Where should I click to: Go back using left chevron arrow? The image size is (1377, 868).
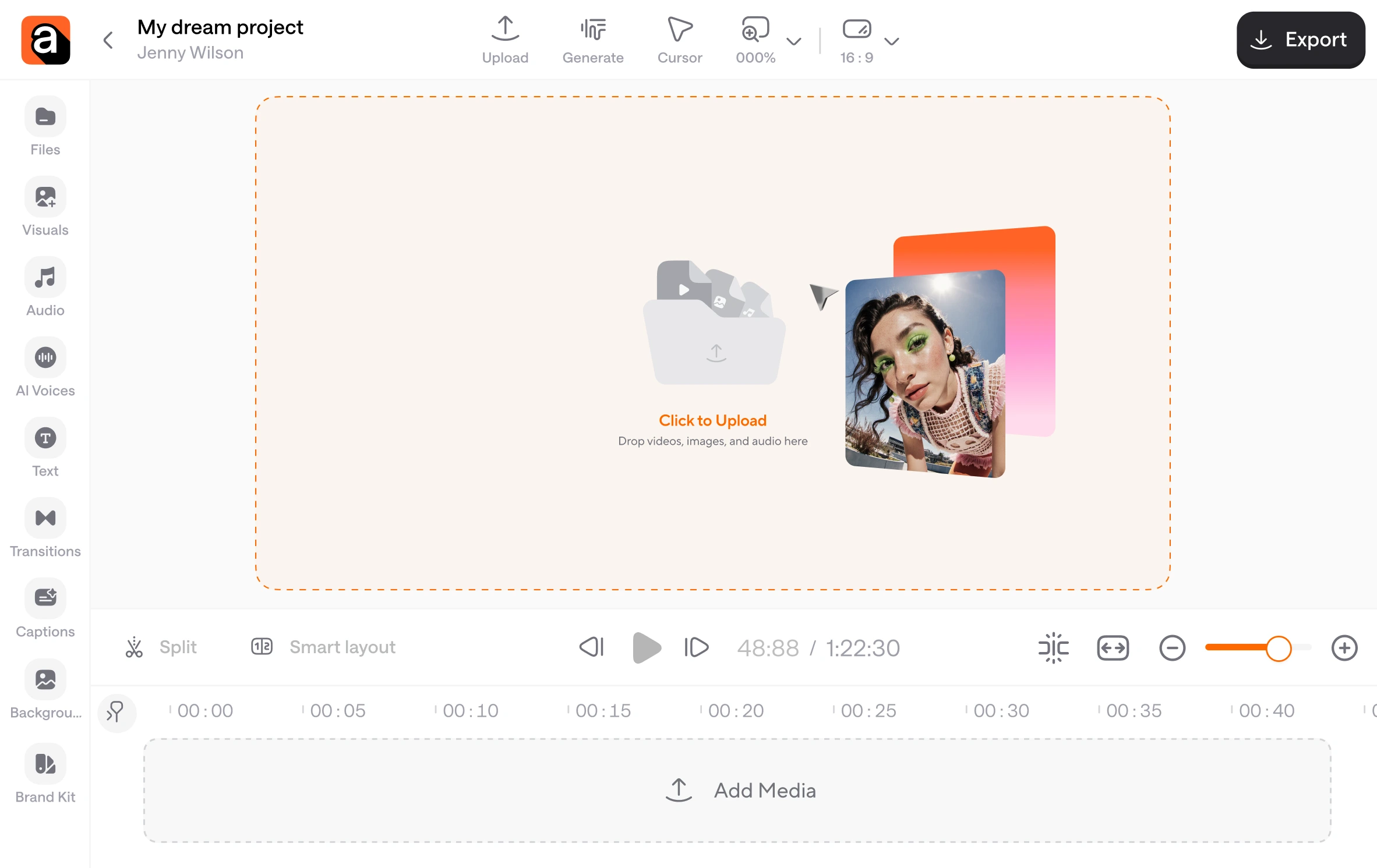pyautogui.click(x=108, y=40)
